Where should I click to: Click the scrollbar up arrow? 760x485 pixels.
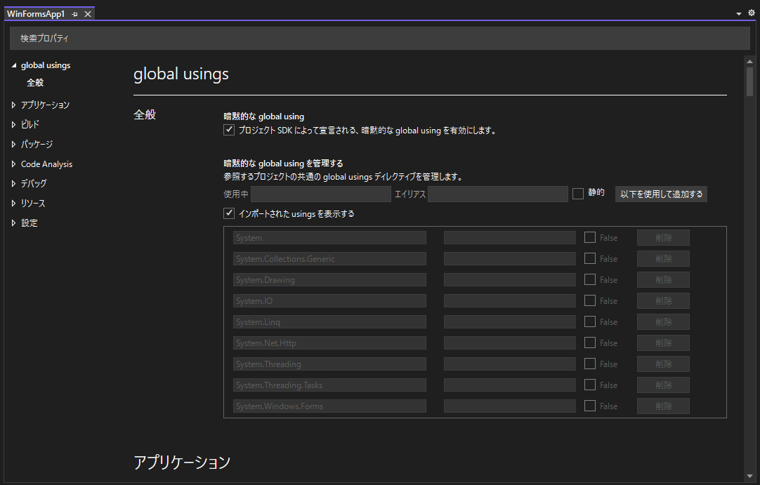click(x=750, y=61)
